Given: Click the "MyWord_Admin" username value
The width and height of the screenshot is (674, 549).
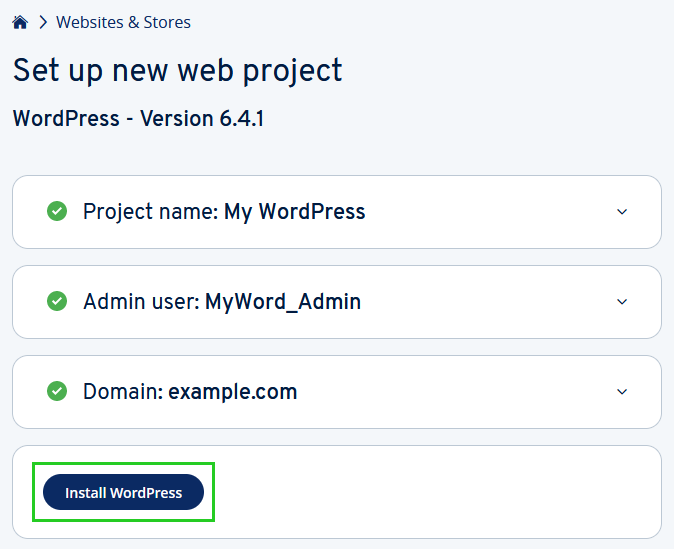Looking at the screenshot, I should [x=283, y=302].
